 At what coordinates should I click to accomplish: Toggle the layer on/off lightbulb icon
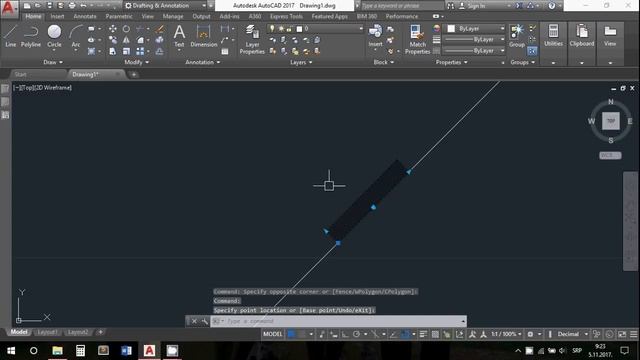coord(272,29)
